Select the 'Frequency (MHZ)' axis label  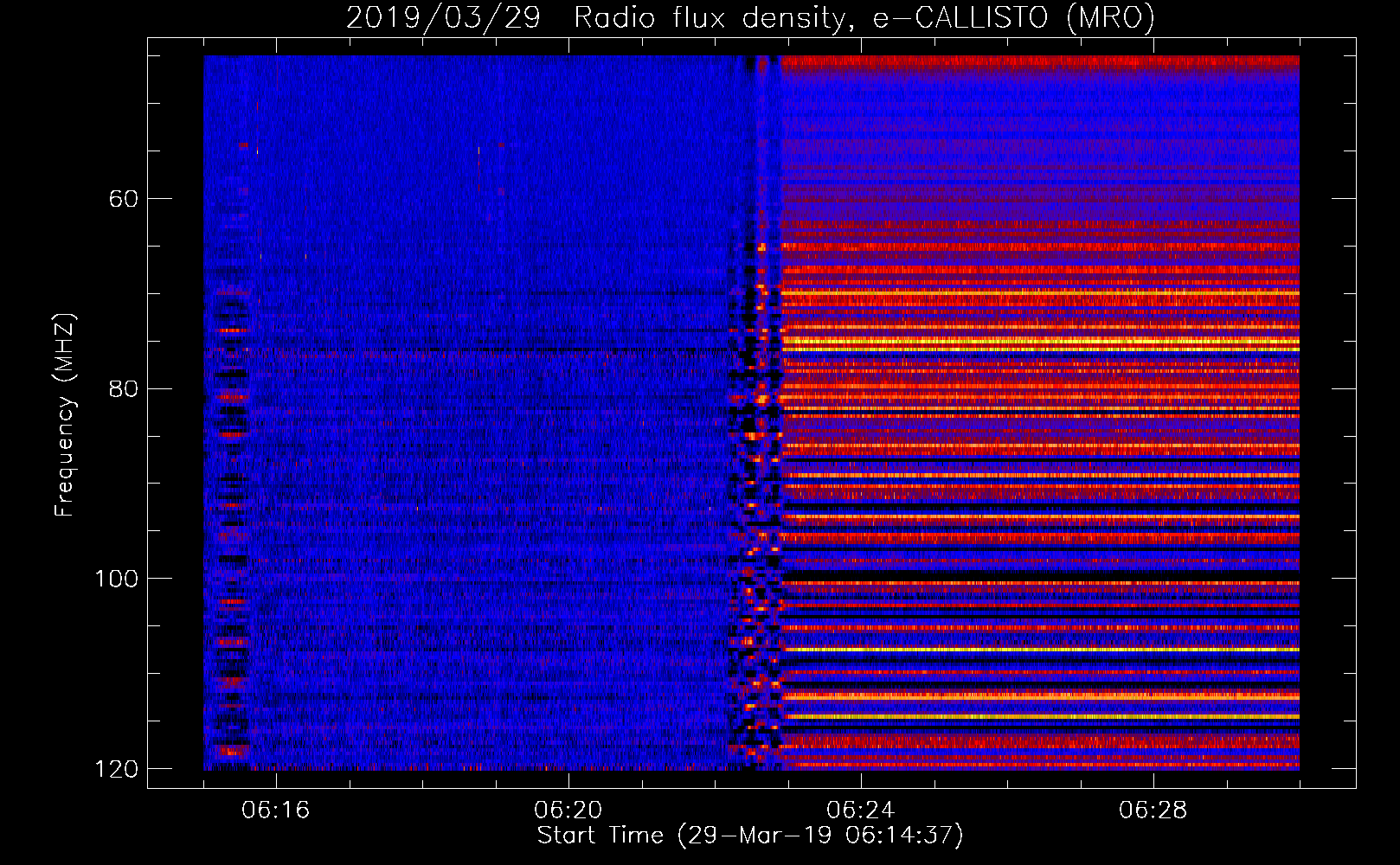pos(65,414)
